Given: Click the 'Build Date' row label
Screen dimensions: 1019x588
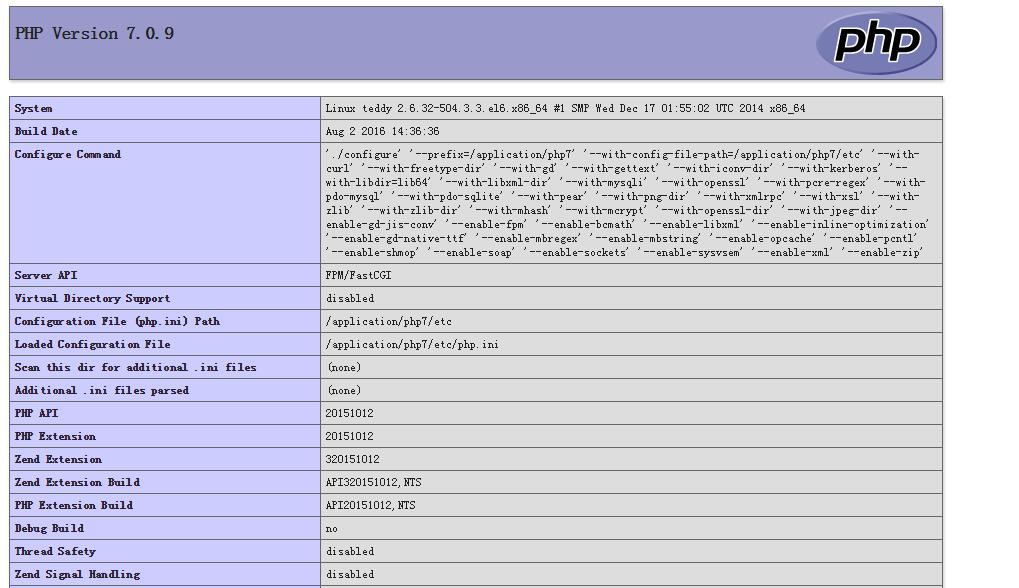Looking at the screenshot, I should click(45, 131).
